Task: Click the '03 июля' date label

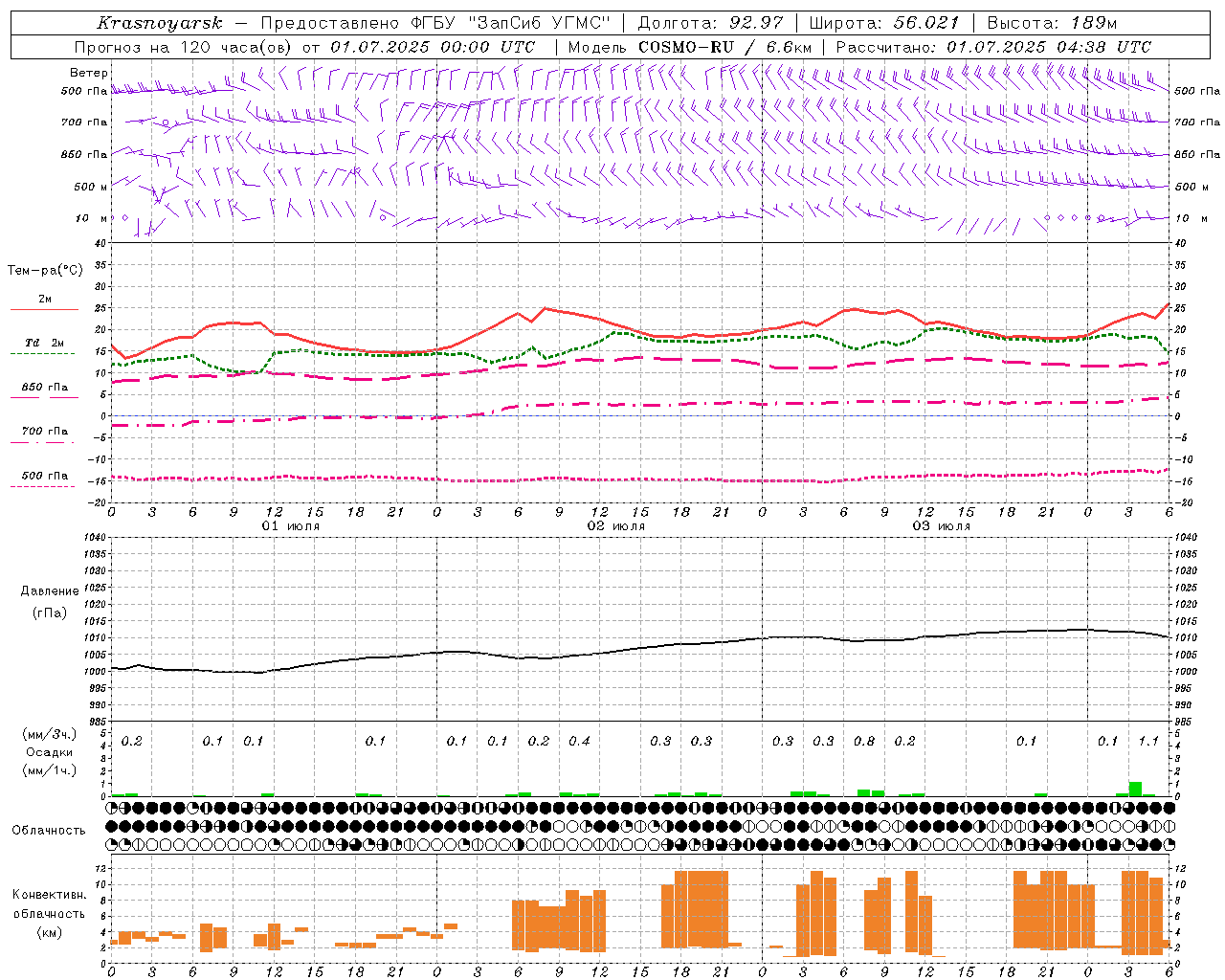Action: click(x=942, y=526)
